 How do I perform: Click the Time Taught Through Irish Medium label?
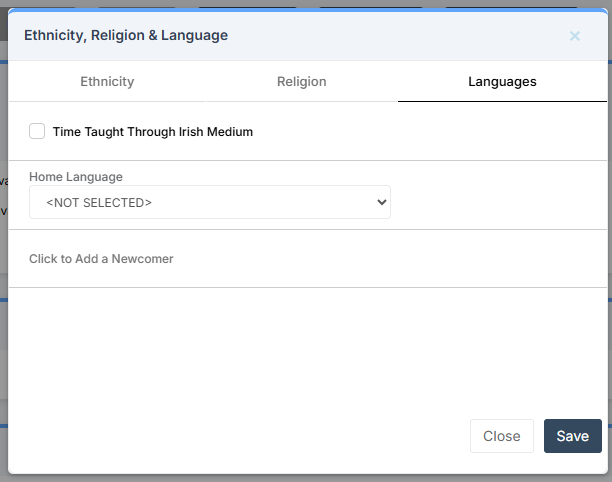coord(153,132)
